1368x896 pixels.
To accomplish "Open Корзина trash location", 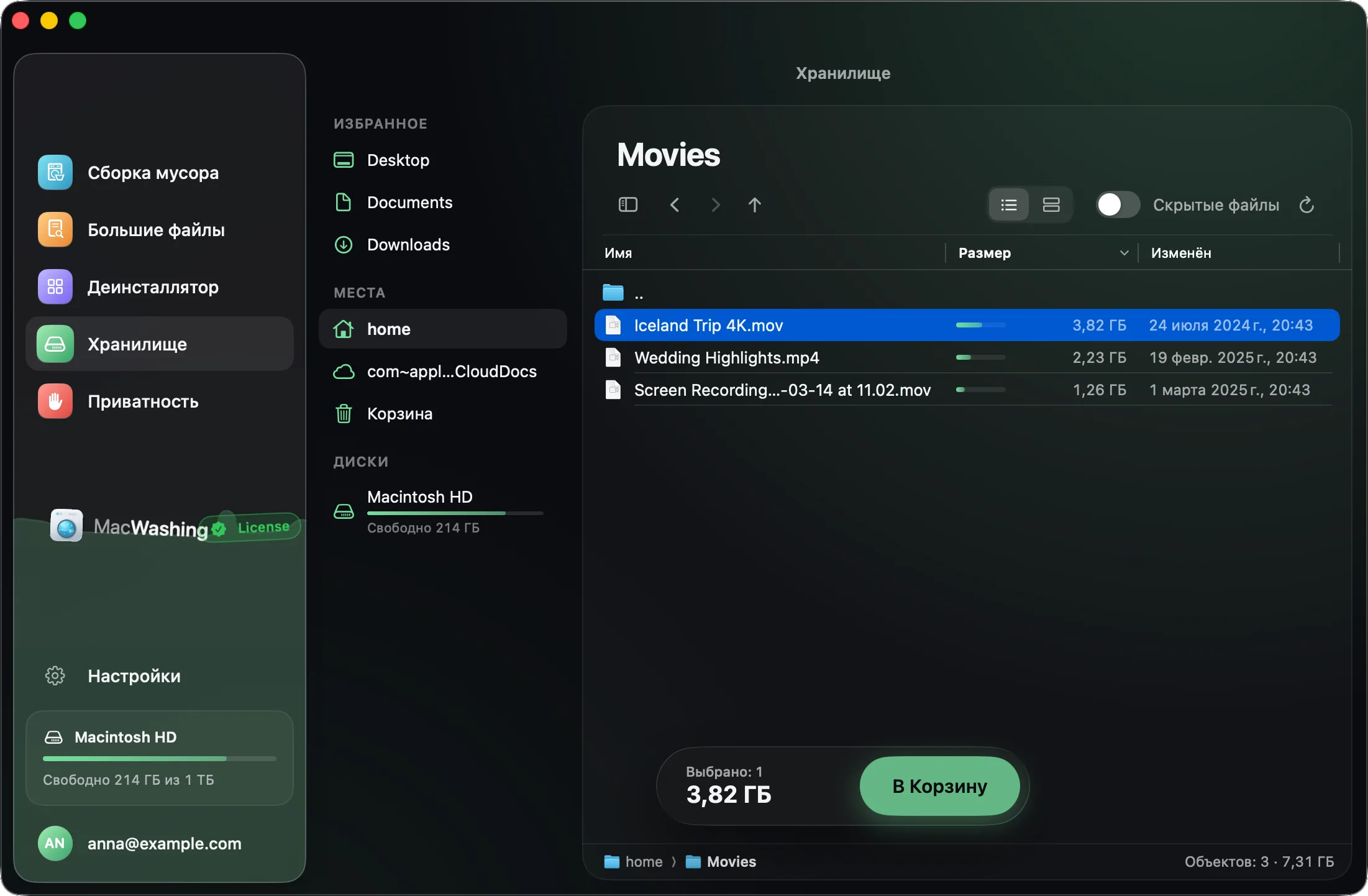I will 442,413.
